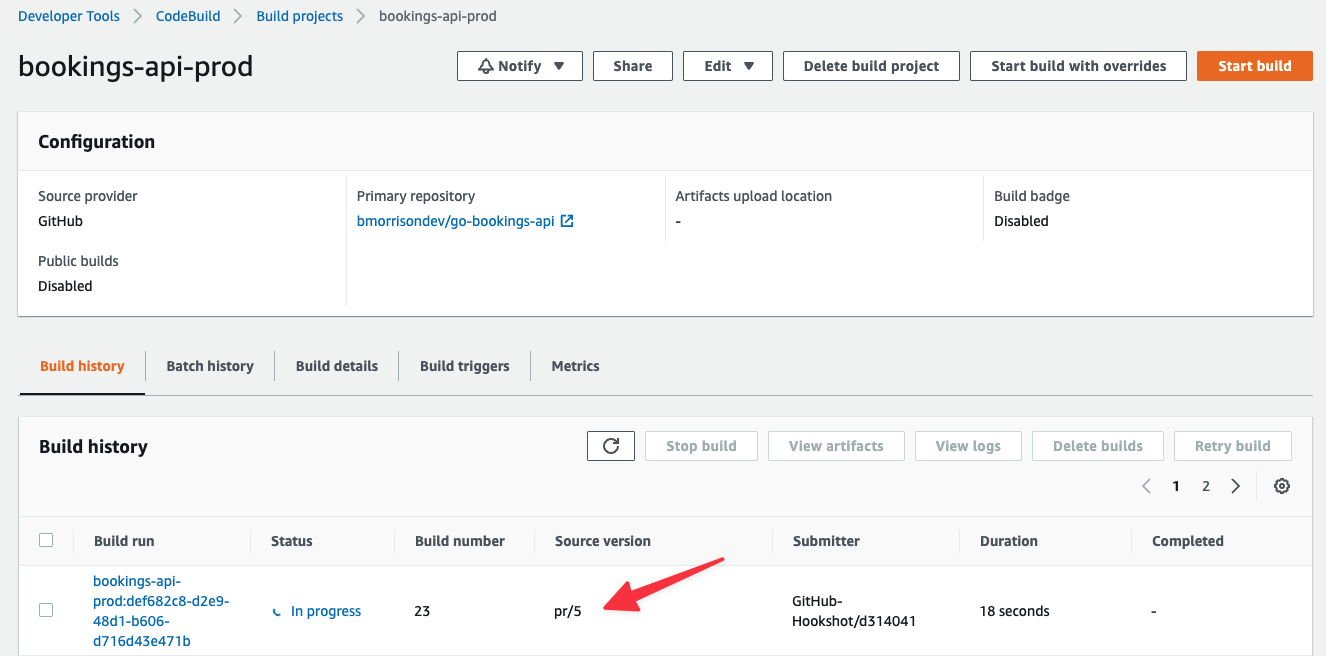Screen dimensions: 1326x656
Task: Open the Notify dropdown
Action: [x=520, y=66]
